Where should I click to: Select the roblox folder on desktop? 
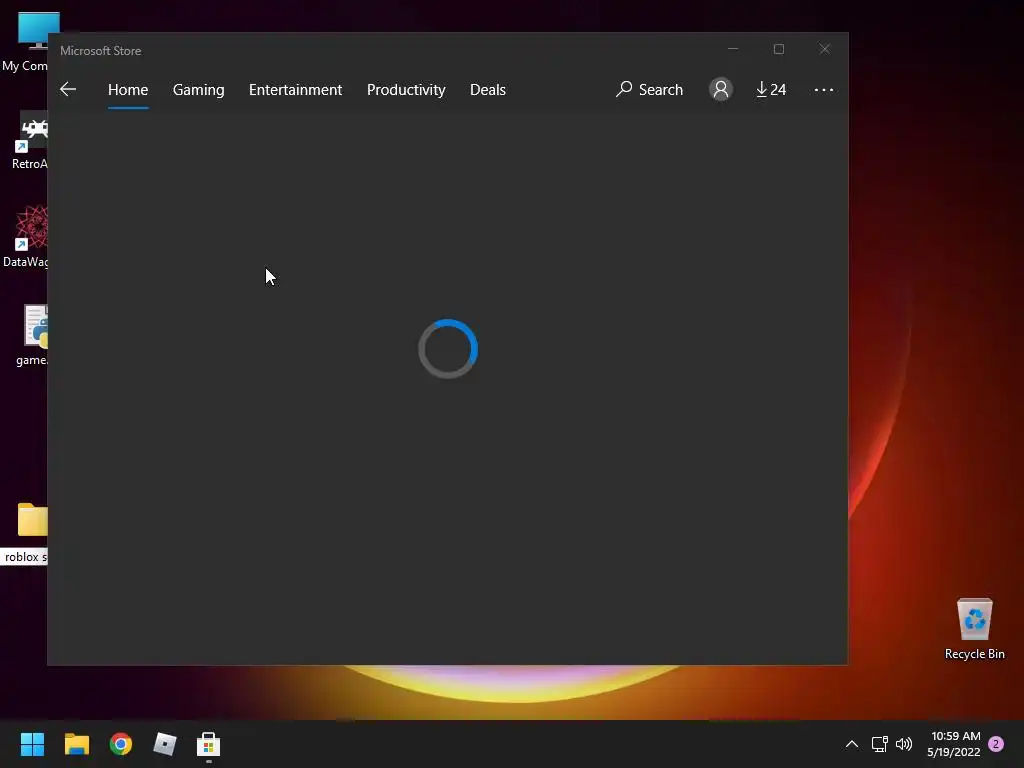26,533
